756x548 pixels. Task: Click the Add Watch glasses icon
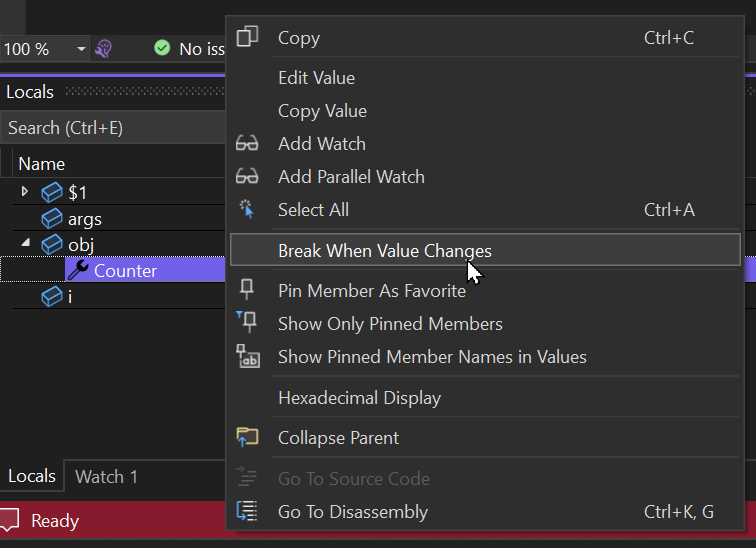pos(247,144)
